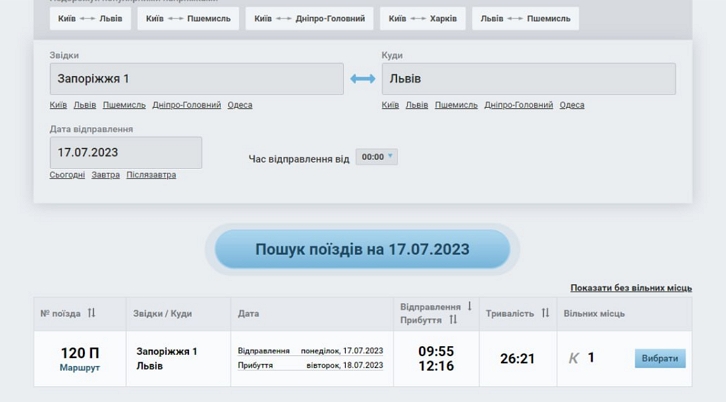
Task: Sort by arrival time arrows
Action: point(453,320)
